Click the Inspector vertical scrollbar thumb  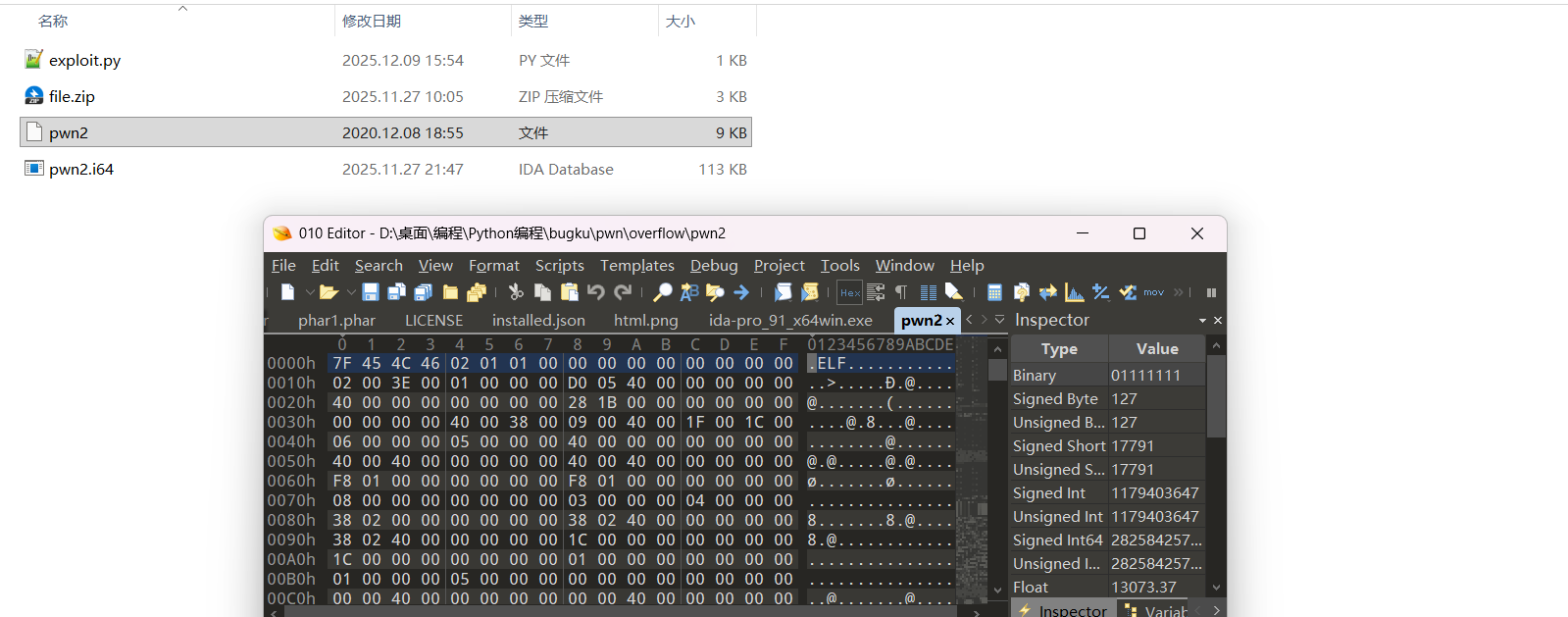point(1216,395)
